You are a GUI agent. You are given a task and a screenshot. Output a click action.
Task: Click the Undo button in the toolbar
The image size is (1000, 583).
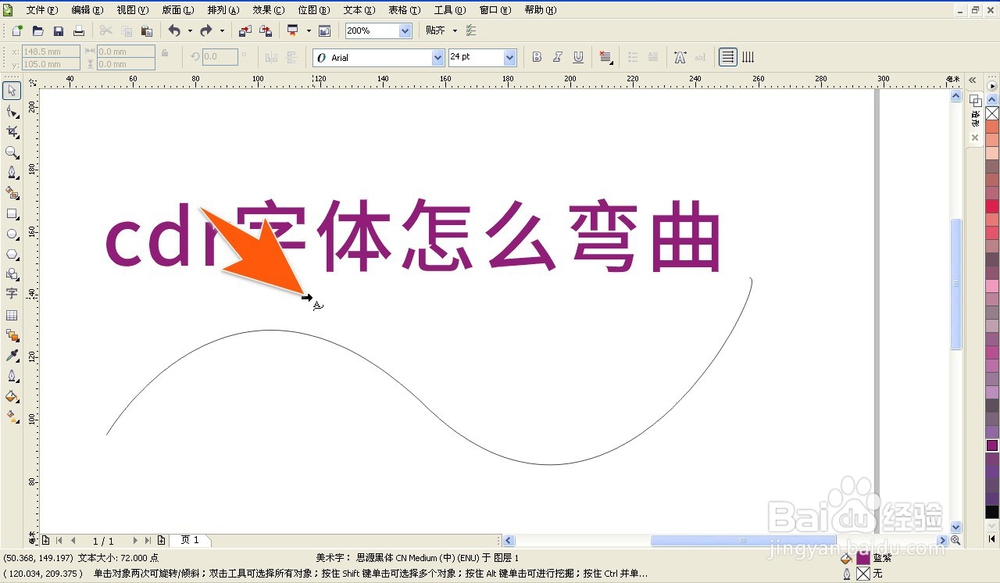[x=175, y=31]
